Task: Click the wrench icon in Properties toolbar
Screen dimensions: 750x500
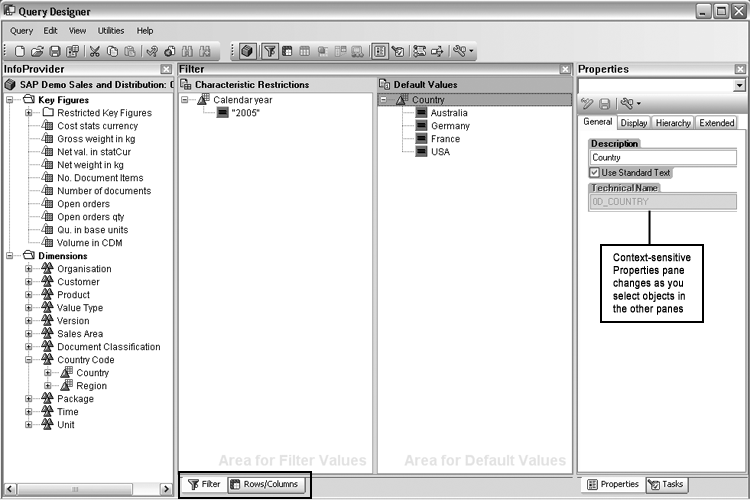Action: coord(627,103)
